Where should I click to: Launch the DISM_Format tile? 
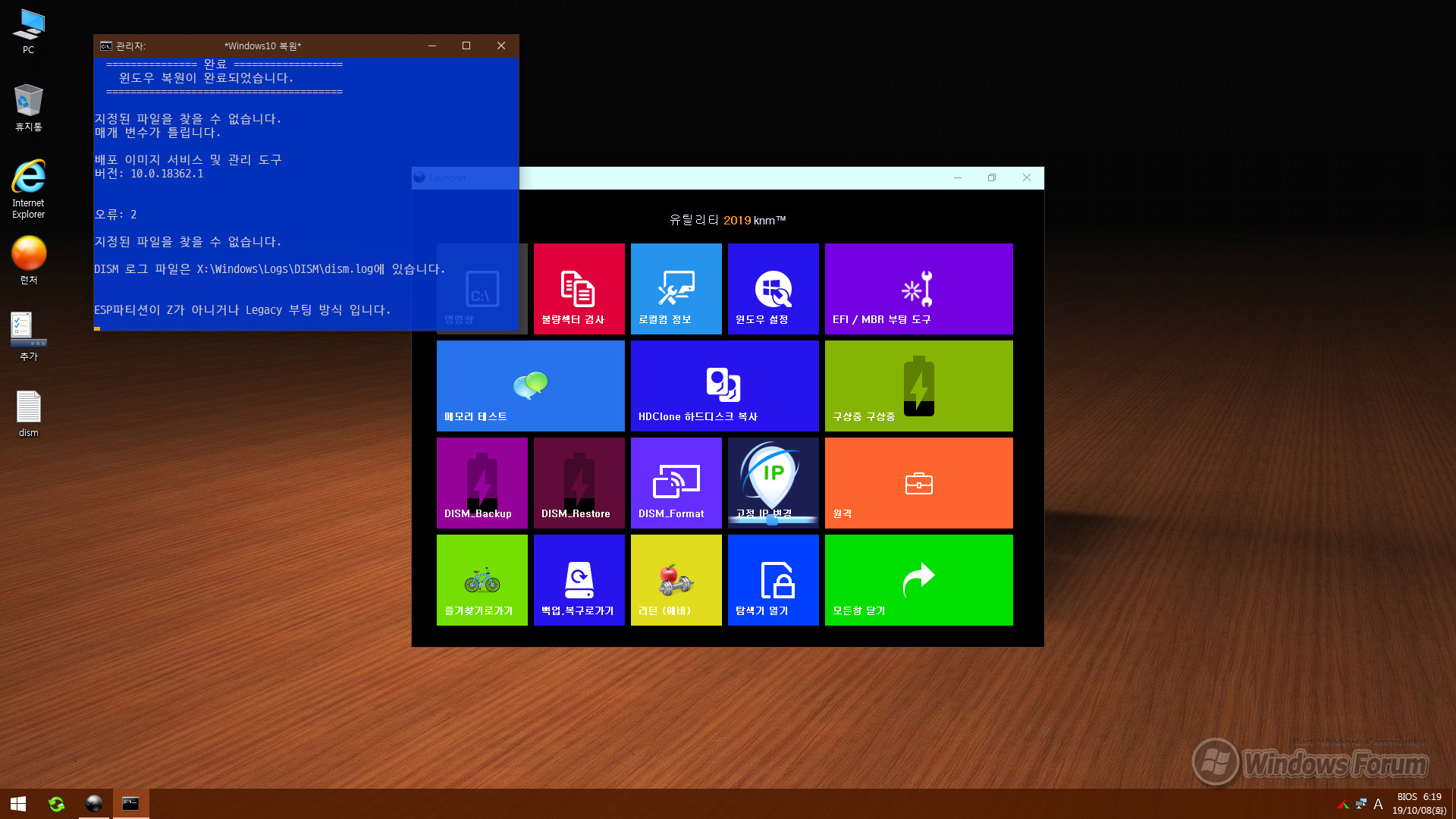tap(676, 482)
